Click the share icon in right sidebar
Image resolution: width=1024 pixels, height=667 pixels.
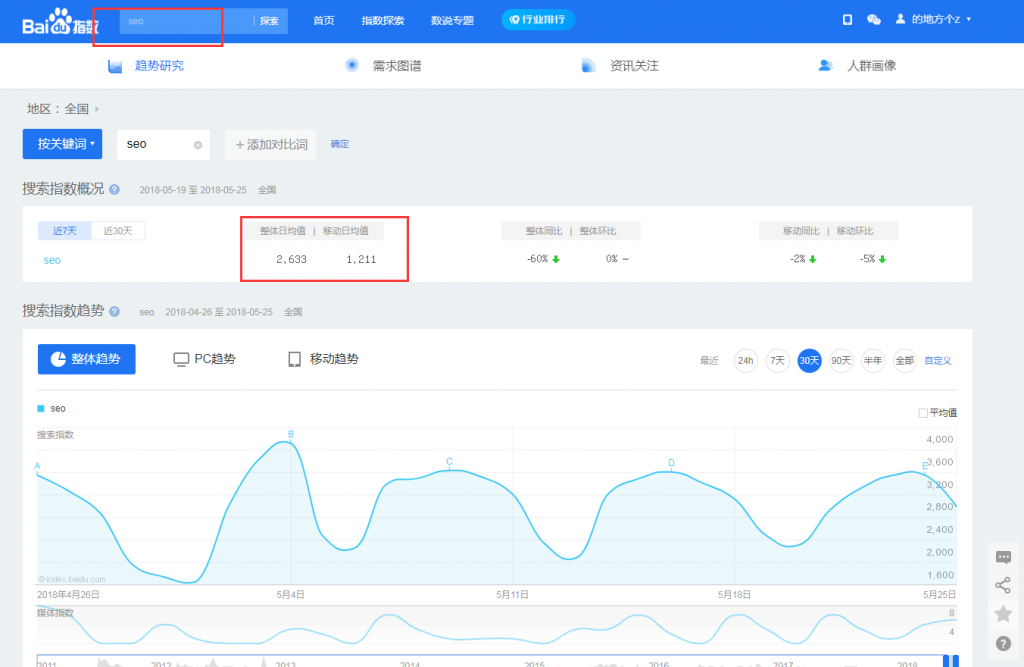pos(1003,586)
